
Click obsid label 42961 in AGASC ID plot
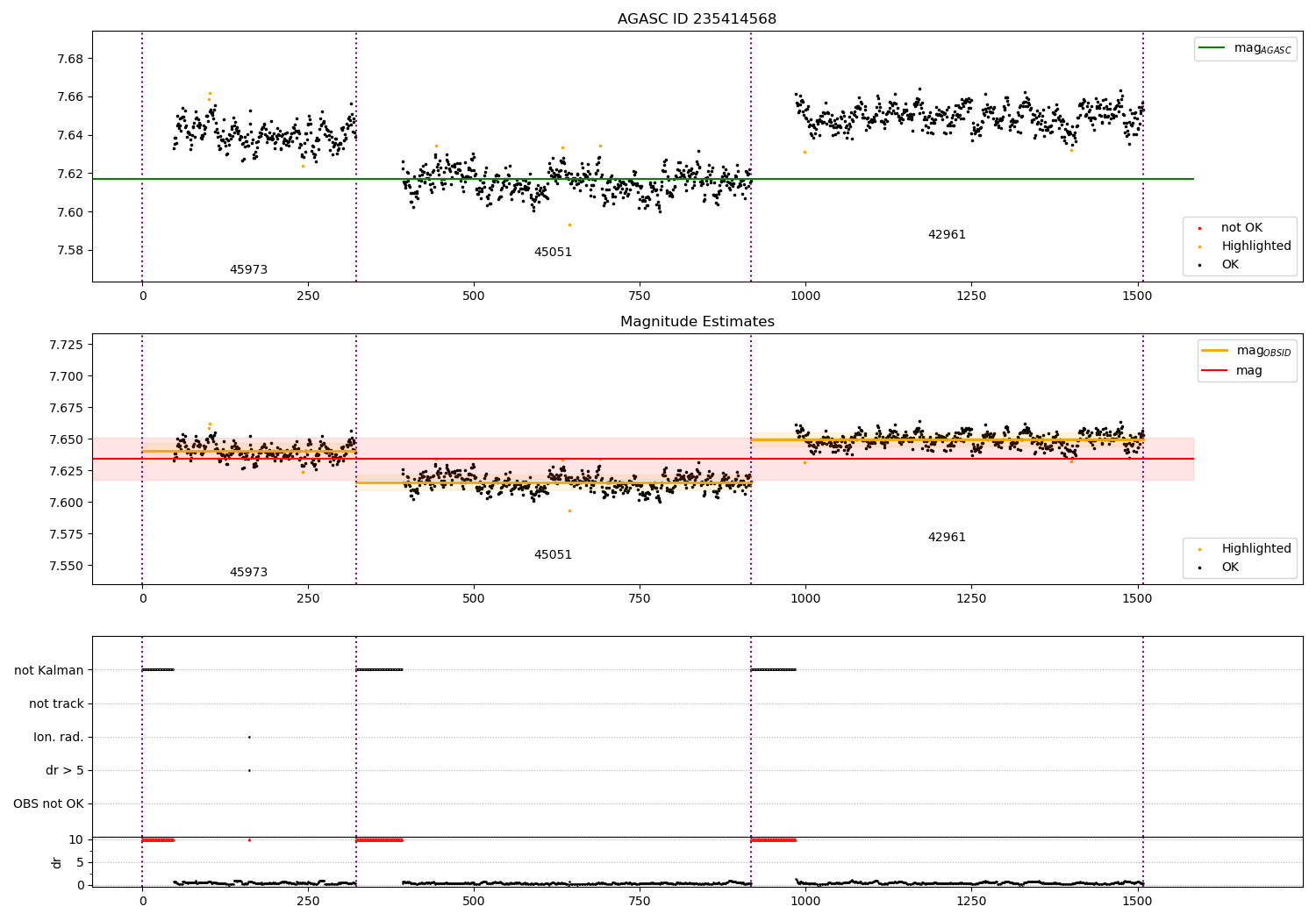947,235
